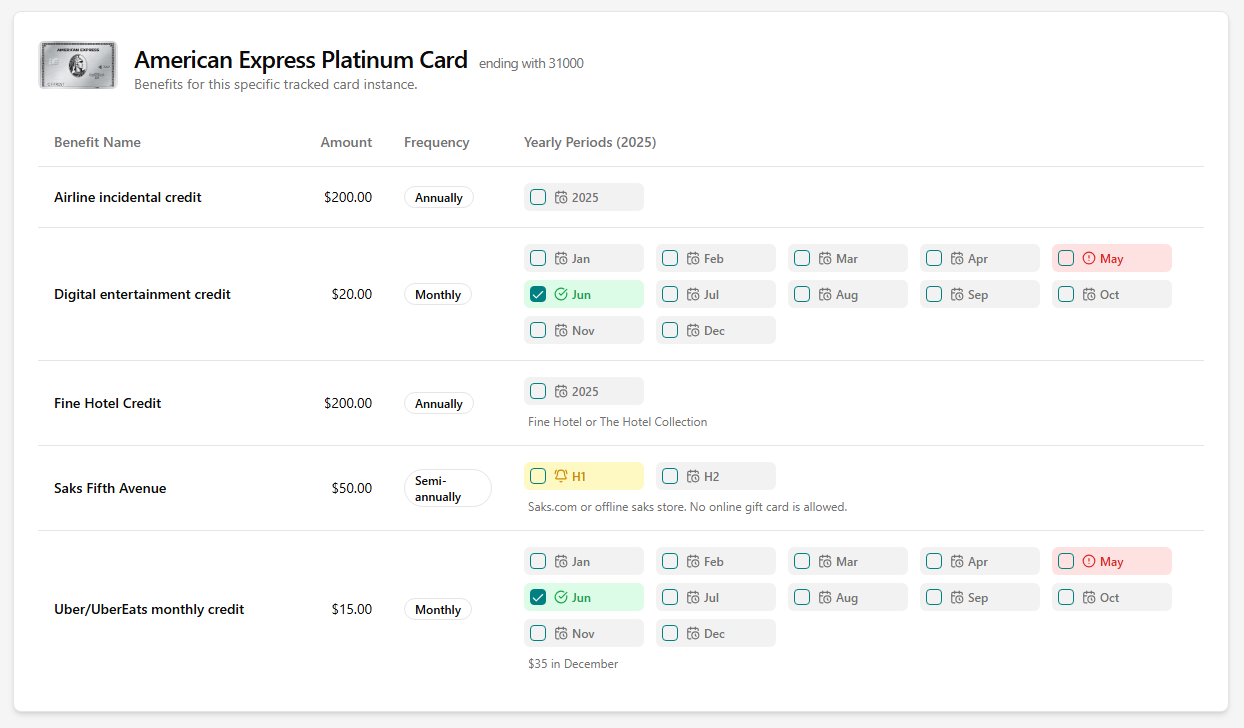The width and height of the screenshot is (1244, 728).
Task: Click the red alert icon for Uber credit May
Action: (1089, 561)
